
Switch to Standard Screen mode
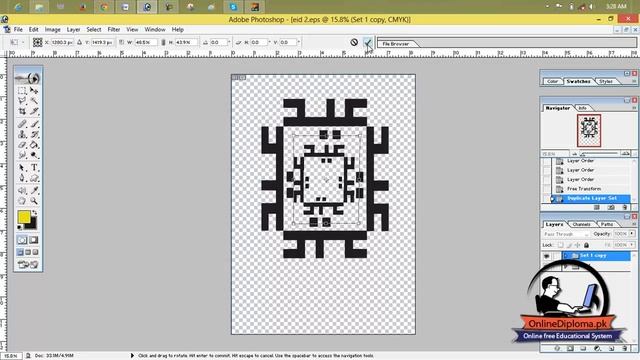click(20, 253)
